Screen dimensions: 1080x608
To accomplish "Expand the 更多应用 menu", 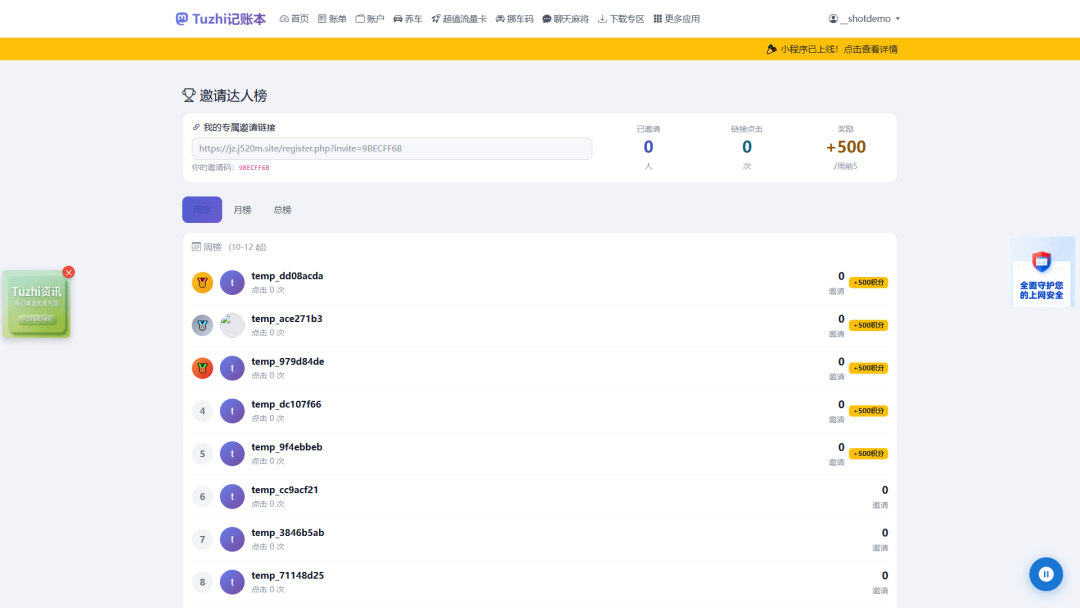I will 676,19.
